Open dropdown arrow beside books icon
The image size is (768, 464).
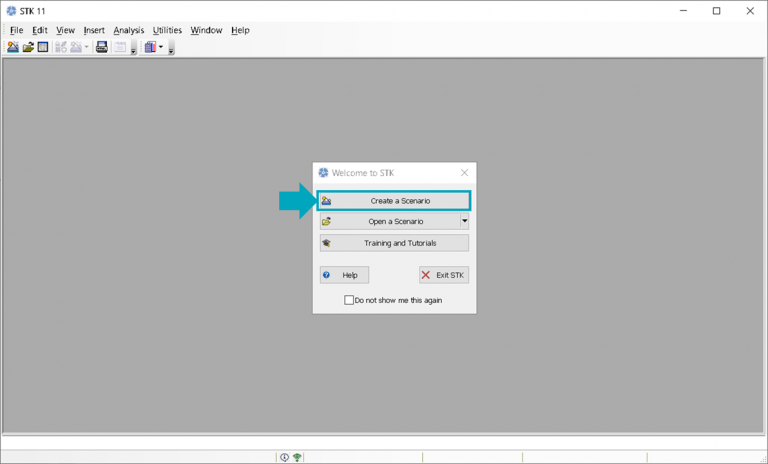tap(161, 47)
